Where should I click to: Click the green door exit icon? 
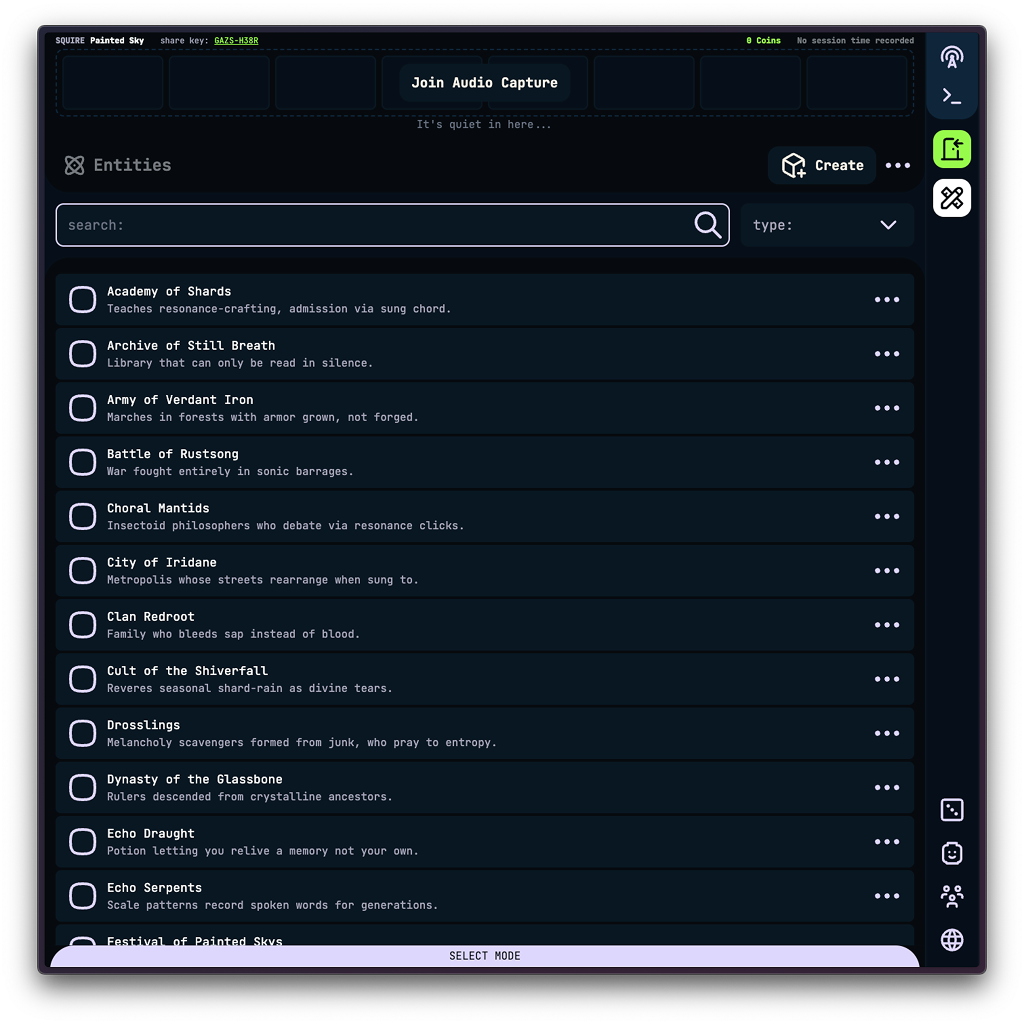click(x=952, y=150)
